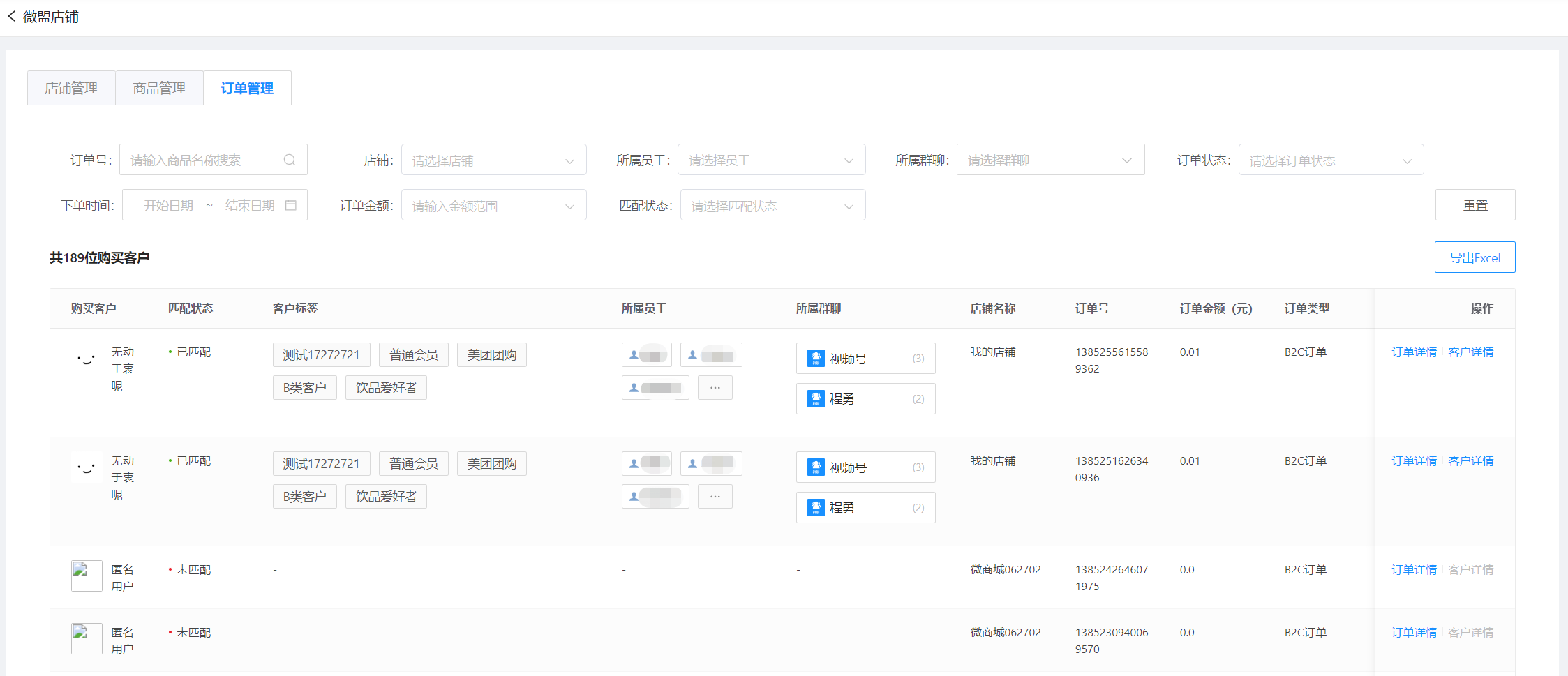Click the 订单金额（元） column header
Screen dimensions: 1568x676
(1216, 308)
